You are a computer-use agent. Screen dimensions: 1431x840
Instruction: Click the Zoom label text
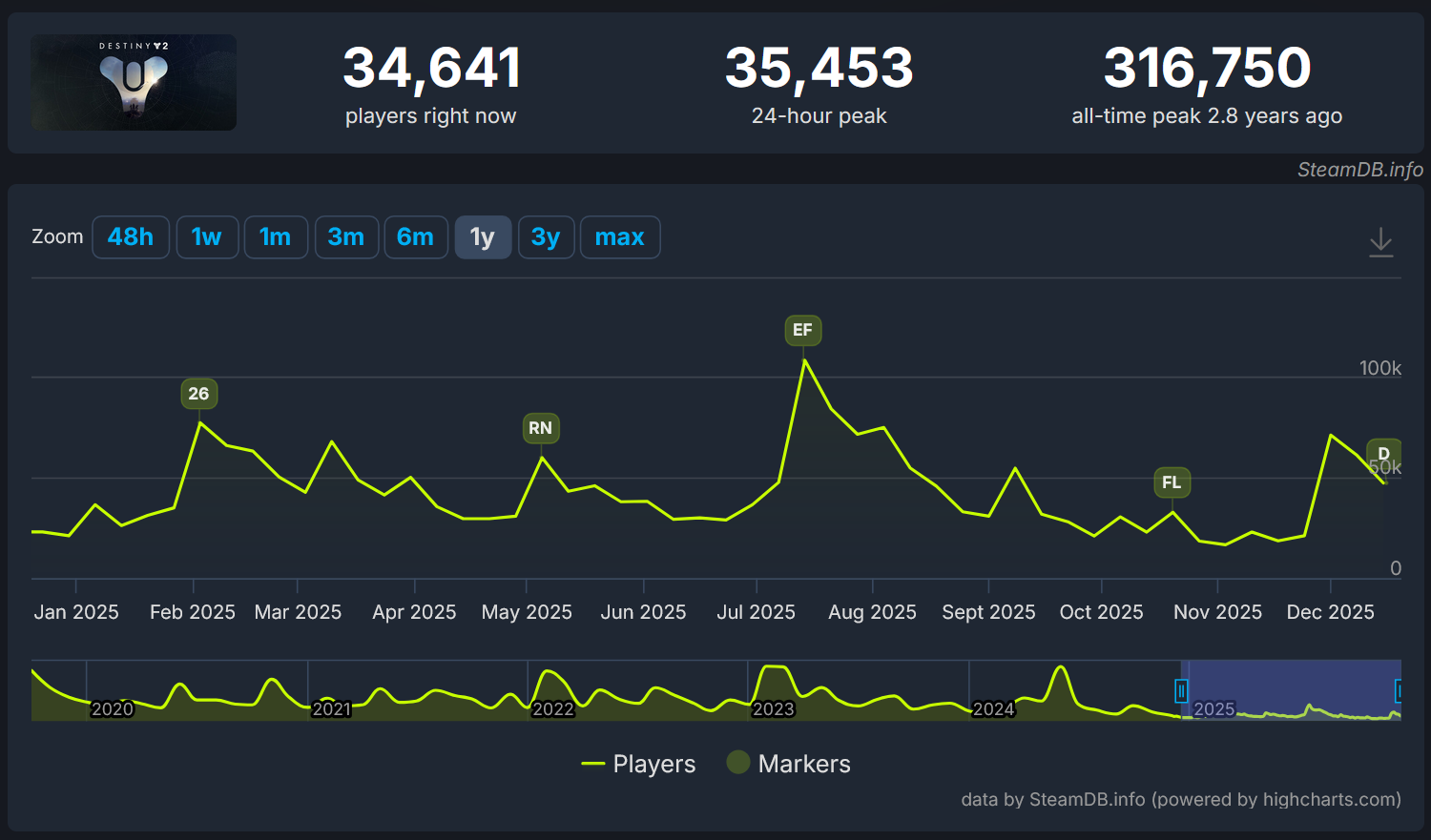[x=57, y=236]
